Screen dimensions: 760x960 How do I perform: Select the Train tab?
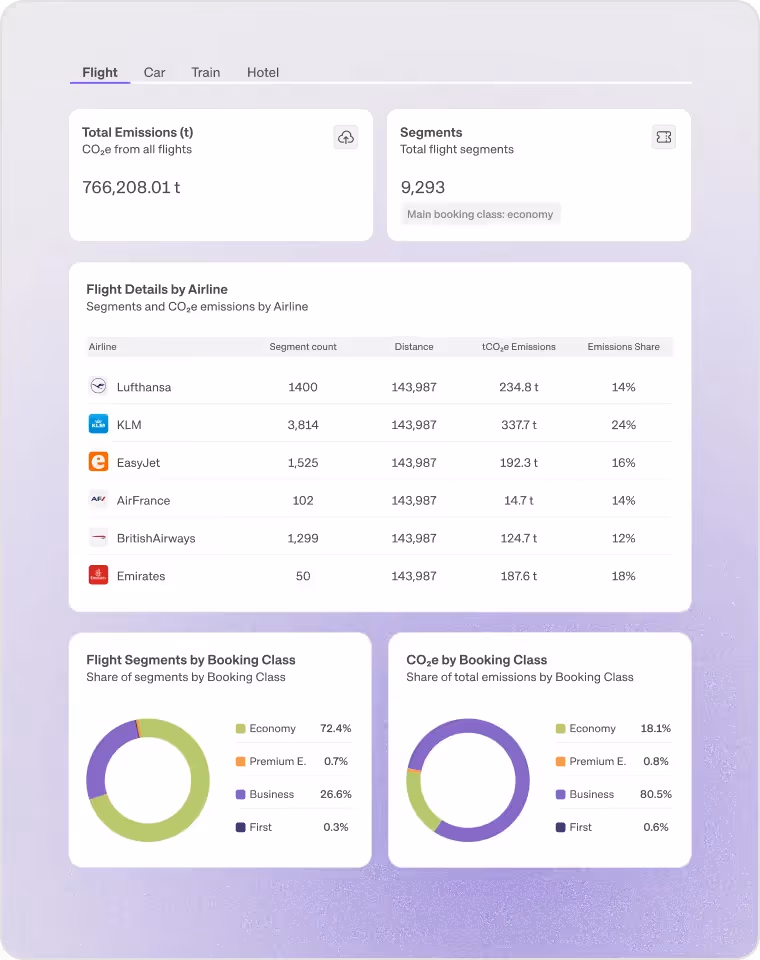click(x=205, y=72)
